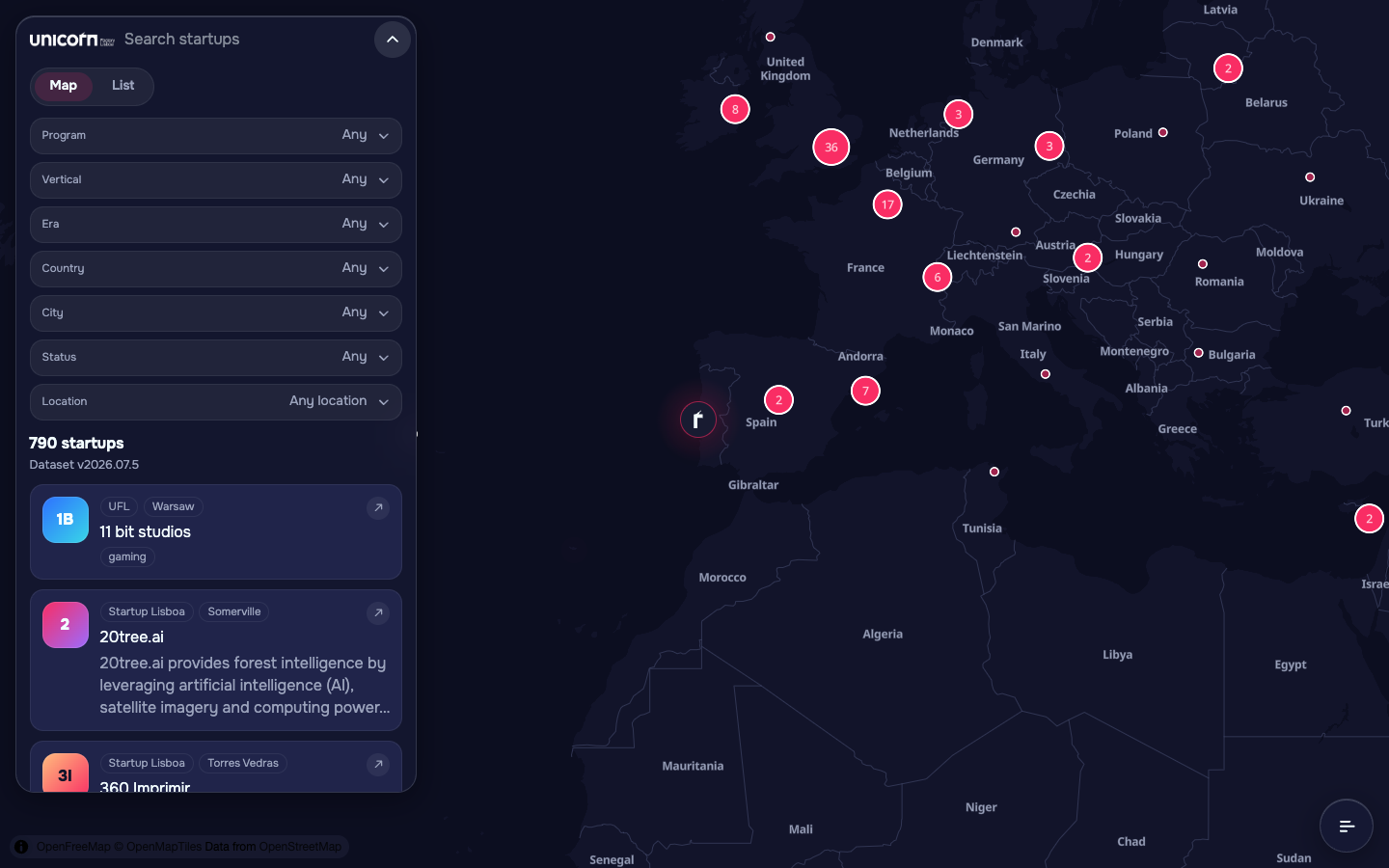Screen dimensions: 1389x868
Task: Click the 3 cluster marker in eastern Germany
Action: pos(1049,147)
